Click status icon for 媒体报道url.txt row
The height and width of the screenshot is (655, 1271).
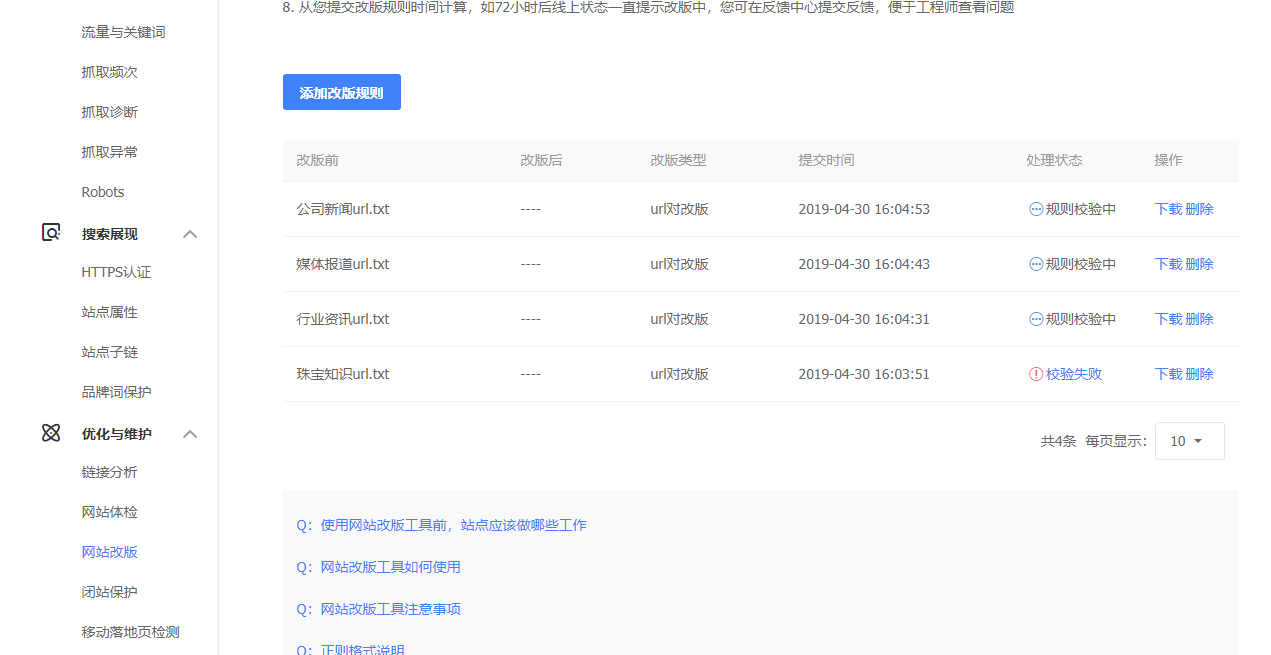pyautogui.click(x=1036, y=264)
